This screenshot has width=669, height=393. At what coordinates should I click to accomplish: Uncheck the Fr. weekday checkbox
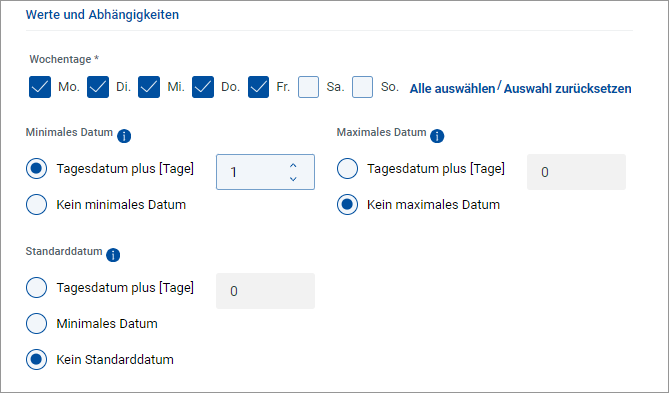pyautogui.click(x=259, y=87)
